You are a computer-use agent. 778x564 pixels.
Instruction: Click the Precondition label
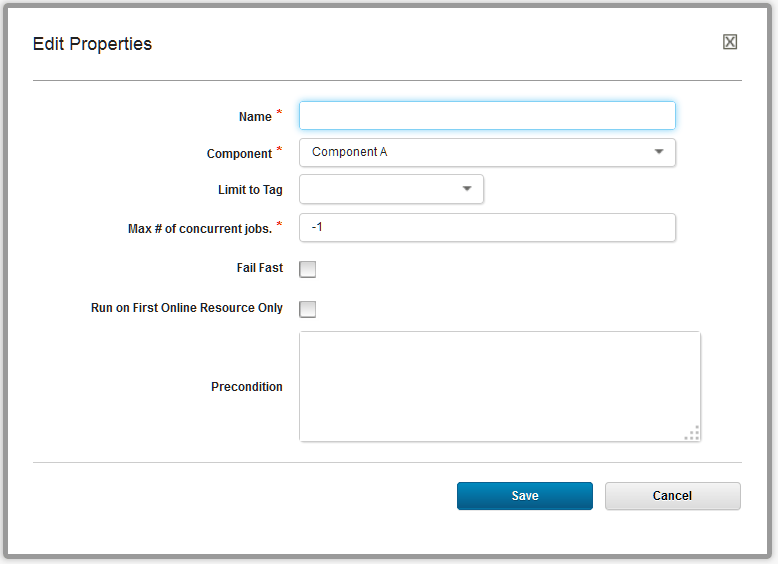pyautogui.click(x=247, y=387)
